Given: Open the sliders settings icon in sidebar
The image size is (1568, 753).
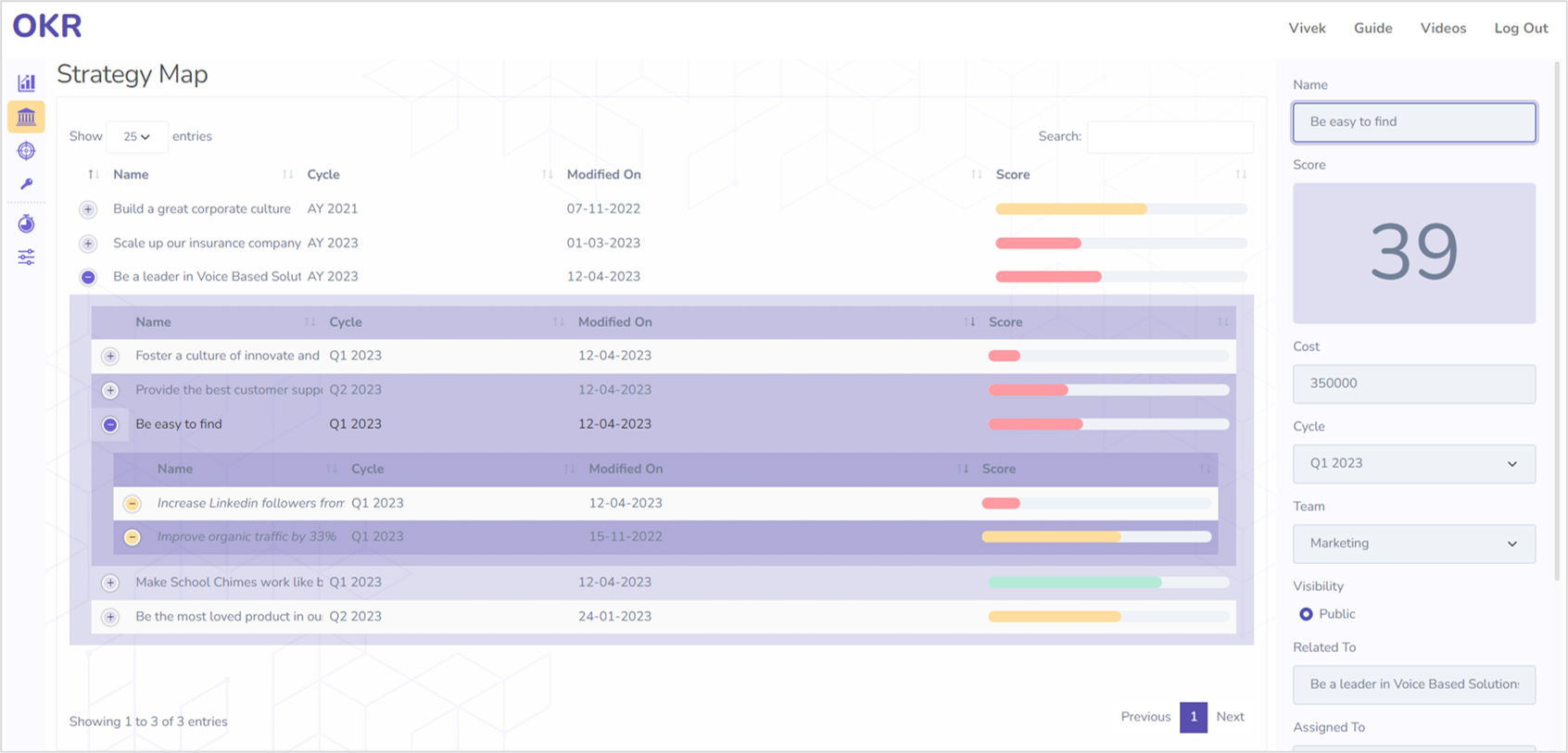Looking at the screenshot, I should point(26,257).
